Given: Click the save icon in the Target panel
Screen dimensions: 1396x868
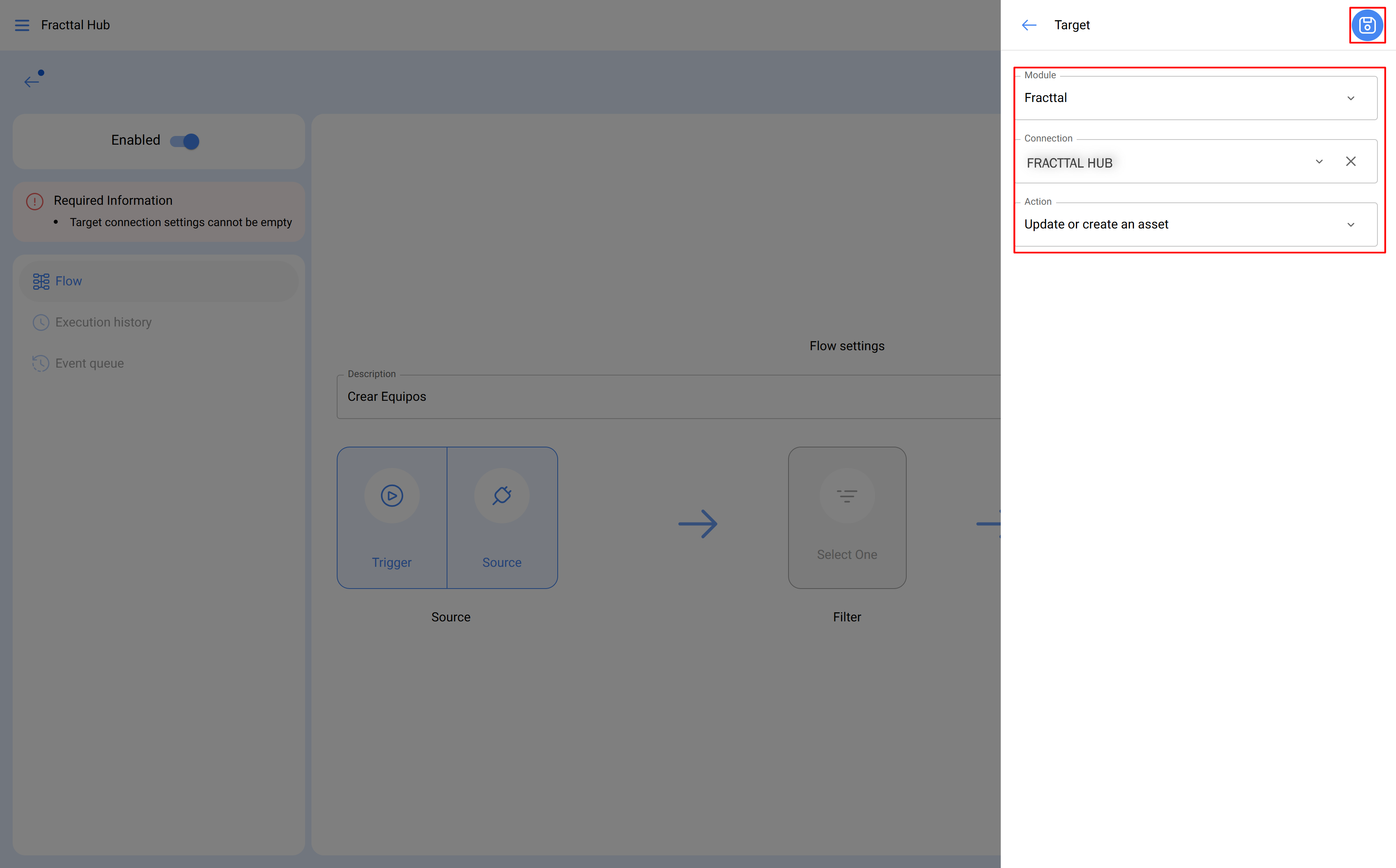Looking at the screenshot, I should coord(1367,25).
